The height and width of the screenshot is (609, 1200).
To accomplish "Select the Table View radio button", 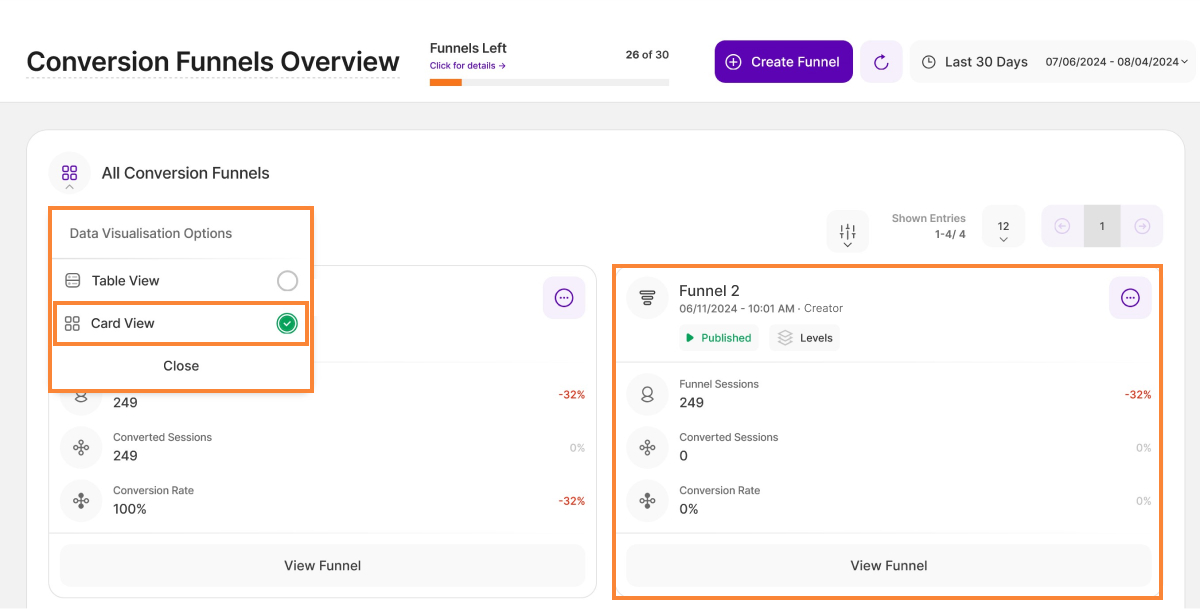I will [x=287, y=281].
